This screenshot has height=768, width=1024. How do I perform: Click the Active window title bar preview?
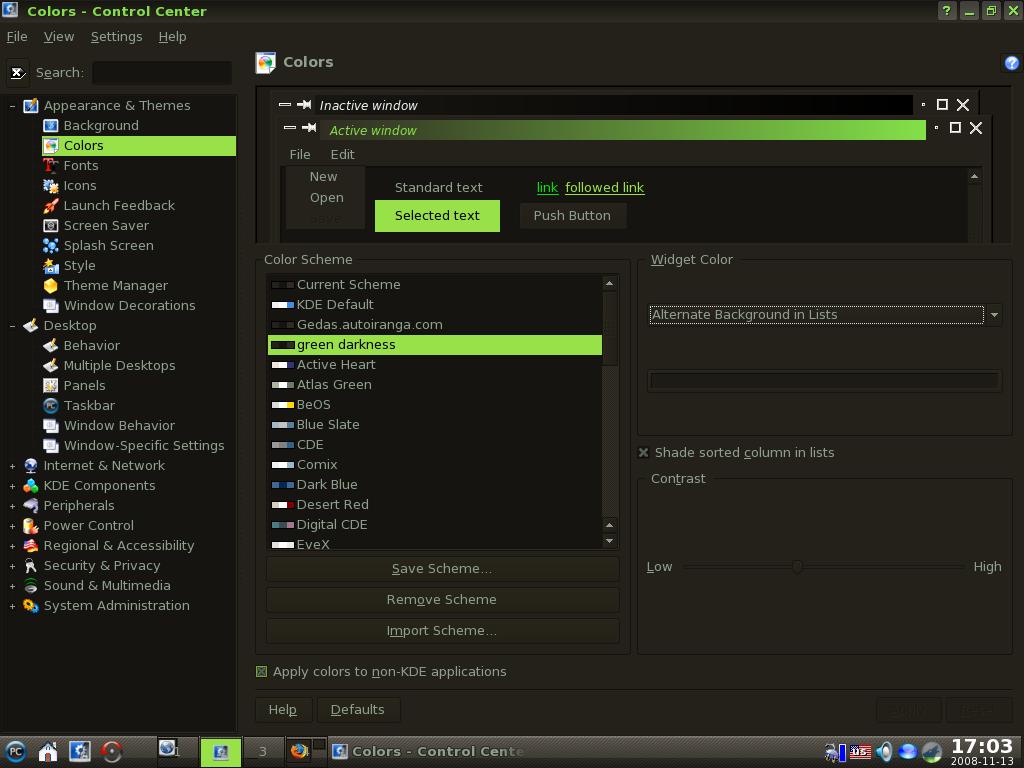pyautogui.click(x=622, y=130)
